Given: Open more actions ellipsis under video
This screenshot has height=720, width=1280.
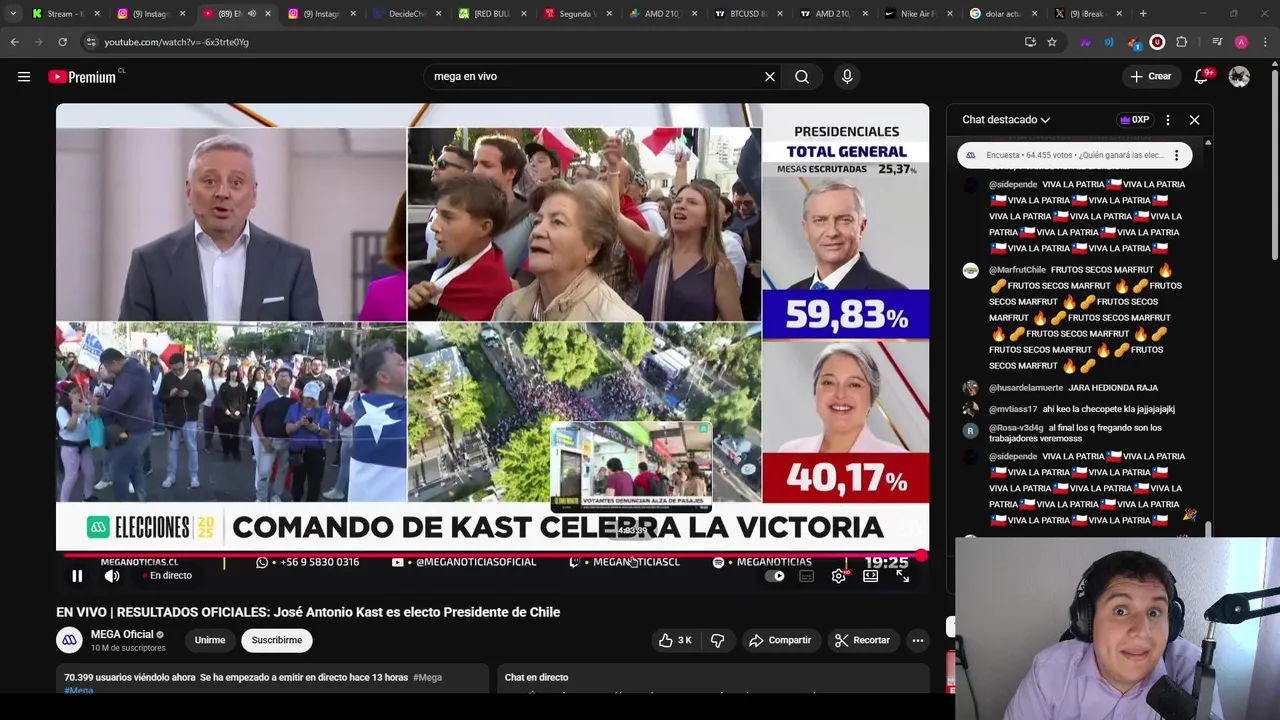Looking at the screenshot, I should coord(917,640).
